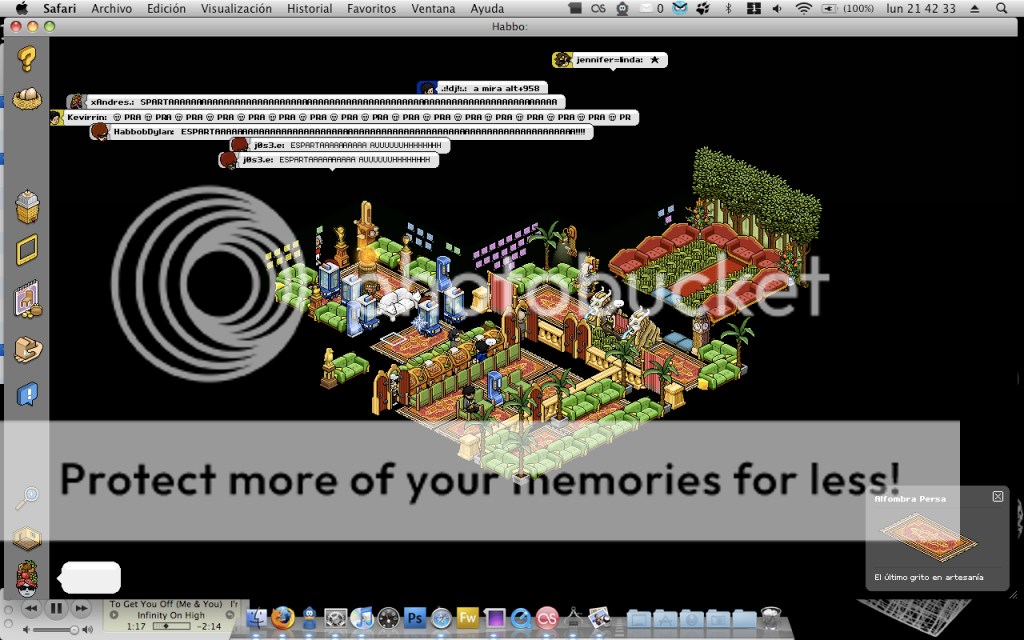Open the Habbo help question mark icon
Image resolution: width=1024 pixels, height=640 pixels.
(28, 58)
